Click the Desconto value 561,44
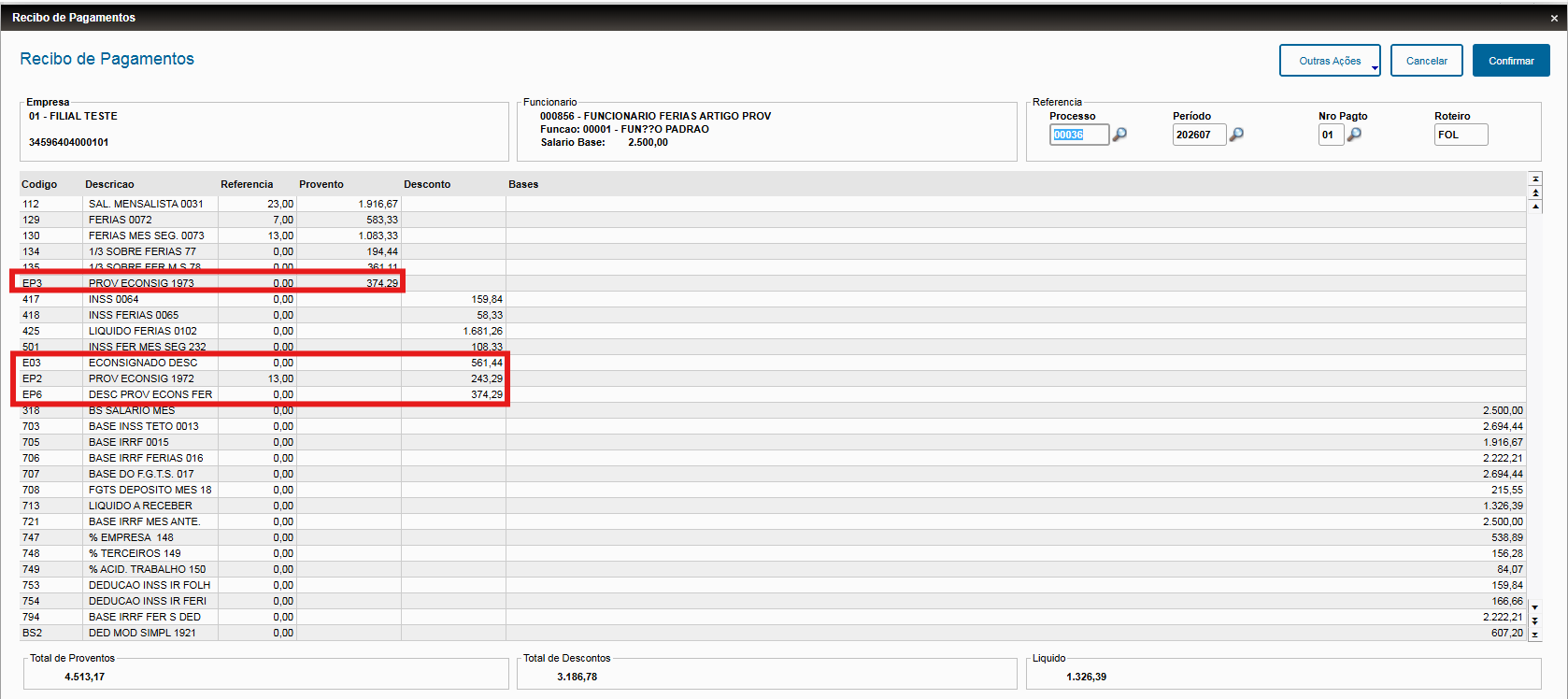The height and width of the screenshot is (699, 1568). (487, 363)
